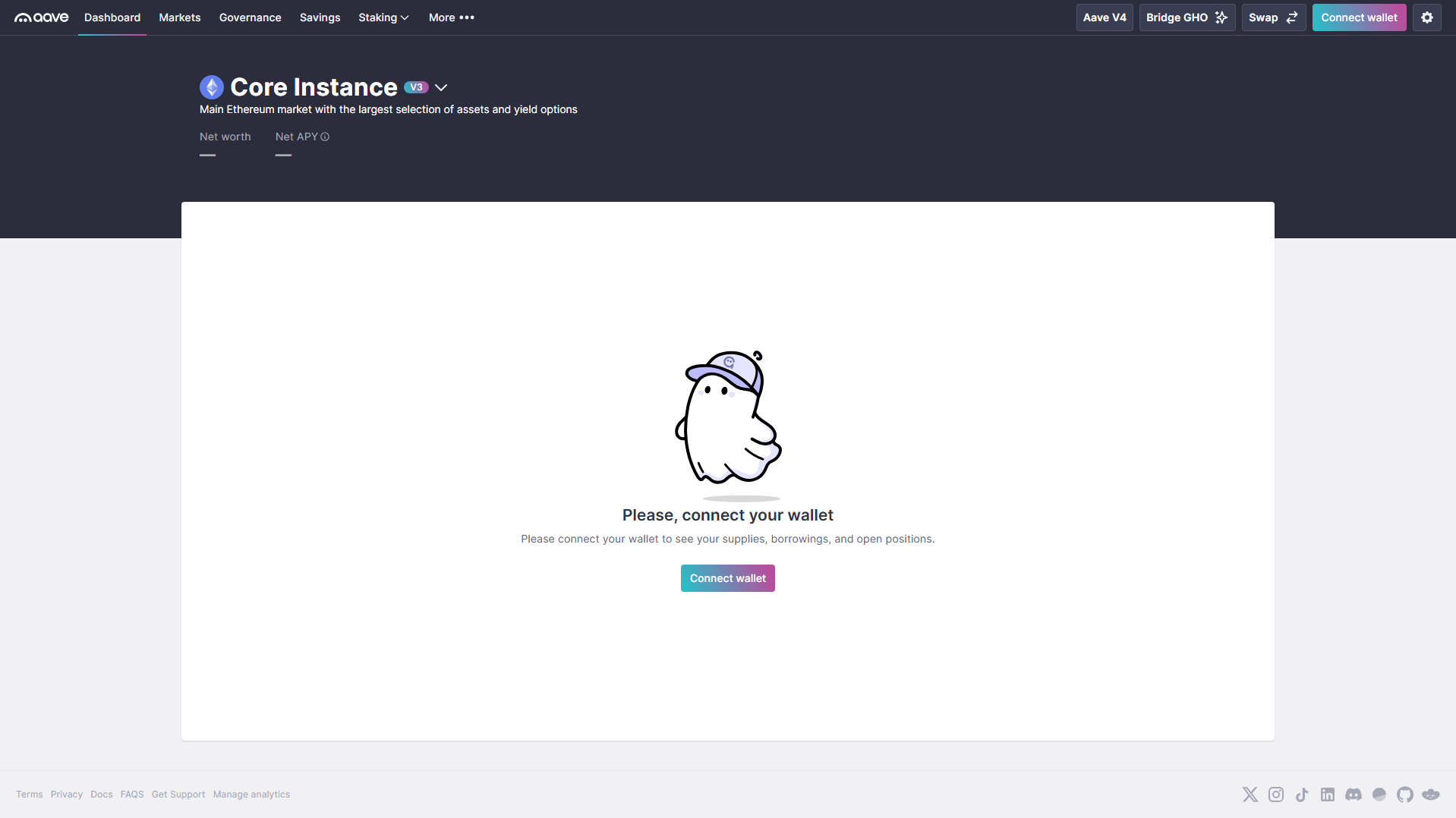Click Connect wallet in the header
This screenshot has width=1456, height=818.
(1359, 17)
